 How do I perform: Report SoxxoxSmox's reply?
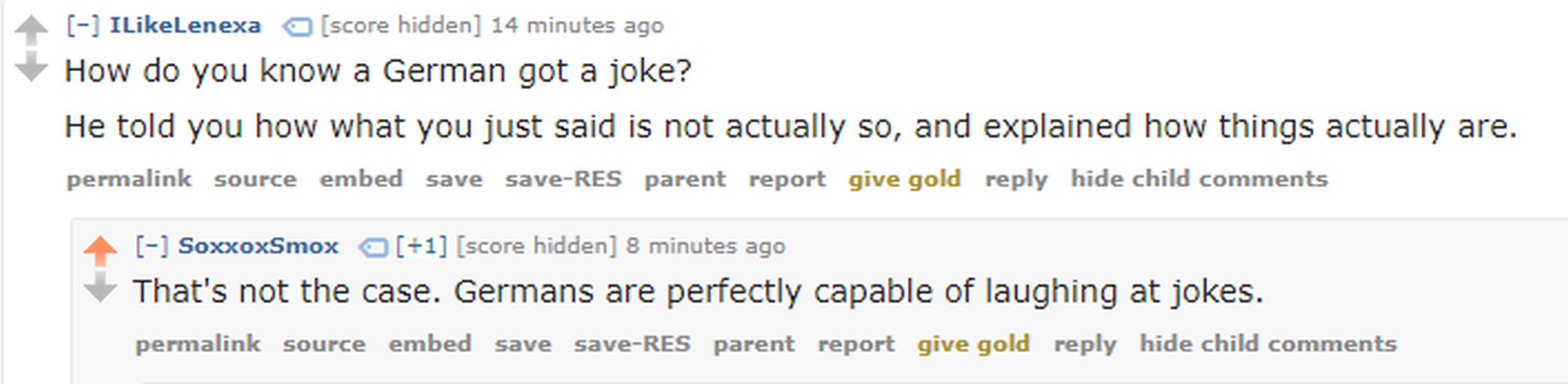pos(856,344)
